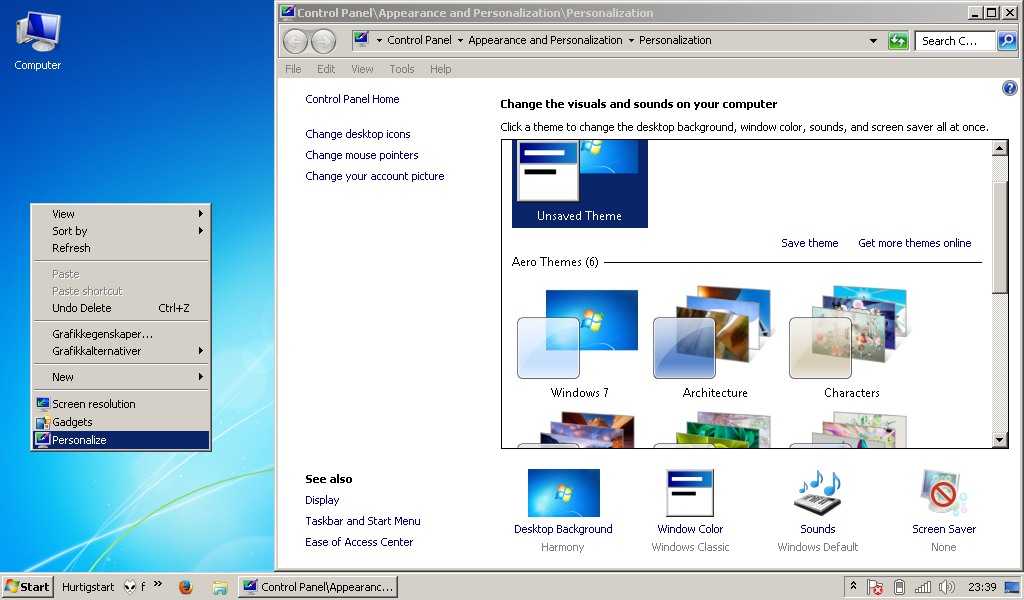Viewport: 1024px width, 600px height.
Task: Choose Screen resolution in context menu
Action: (x=121, y=403)
